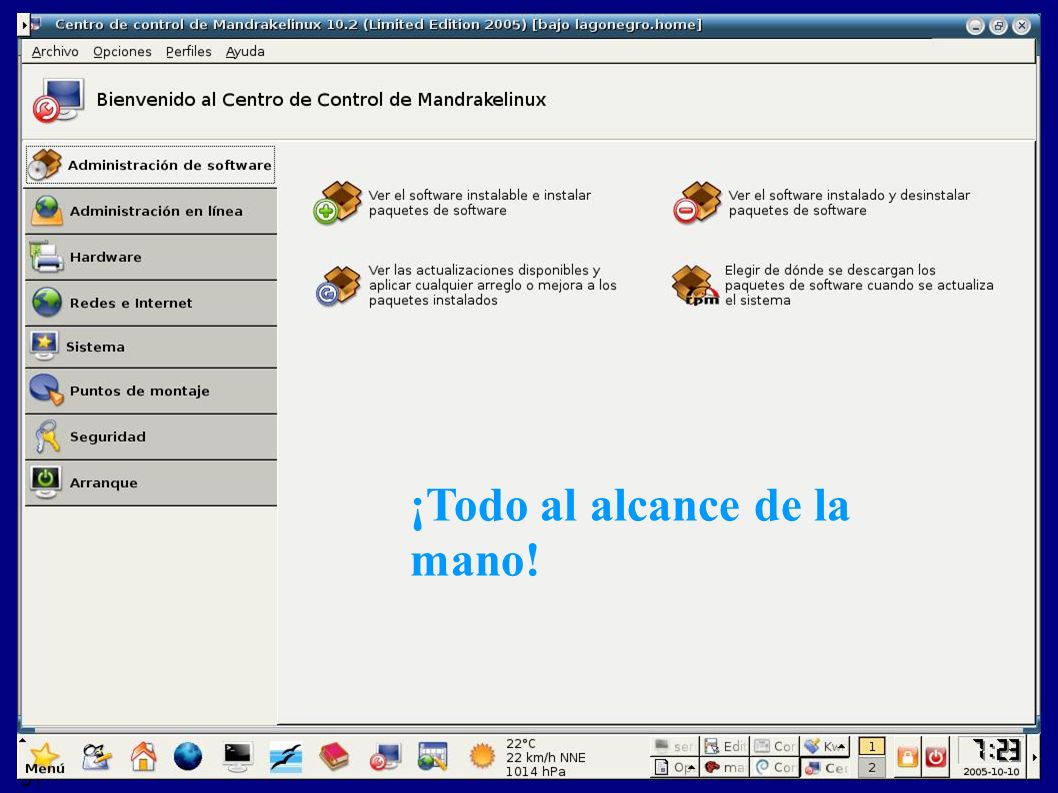The width and height of the screenshot is (1058, 793).
Task: Click the penguin editor panel icon
Action: [x=96, y=757]
